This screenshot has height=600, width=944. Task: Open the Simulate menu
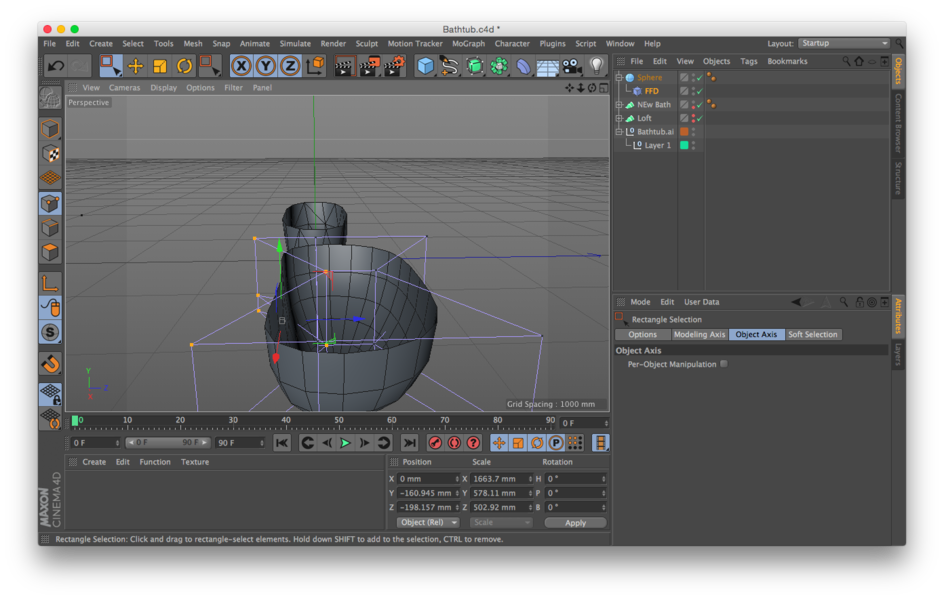[x=295, y=44]
